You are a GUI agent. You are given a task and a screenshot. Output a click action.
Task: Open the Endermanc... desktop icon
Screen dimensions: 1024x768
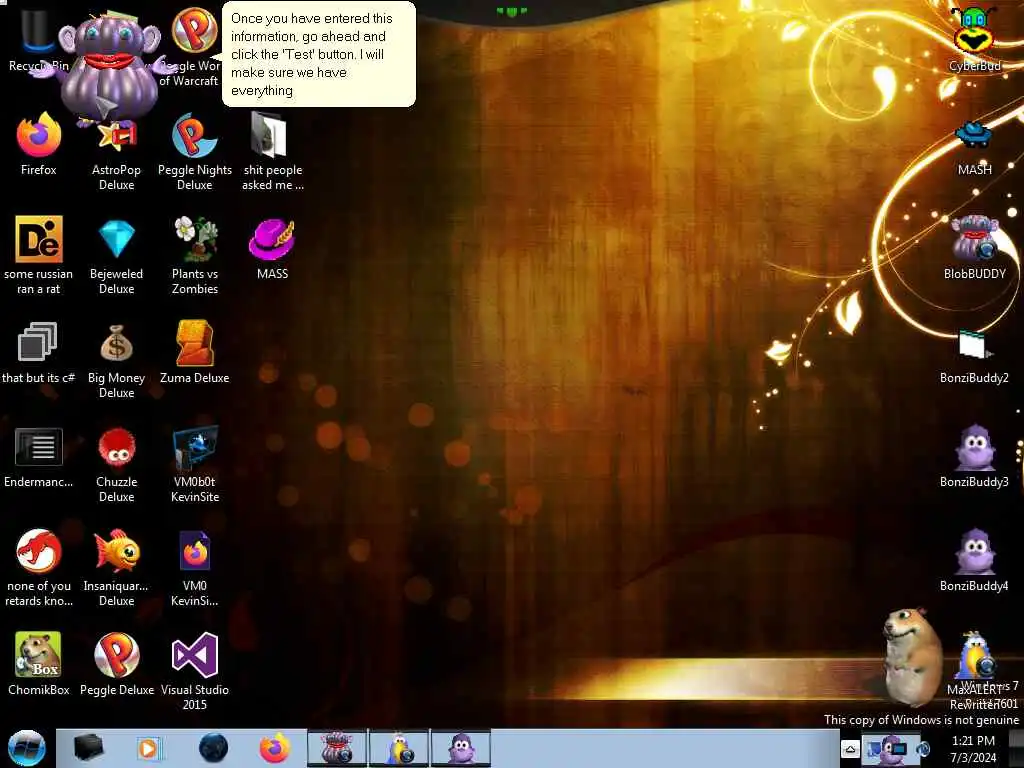[39, 457]
